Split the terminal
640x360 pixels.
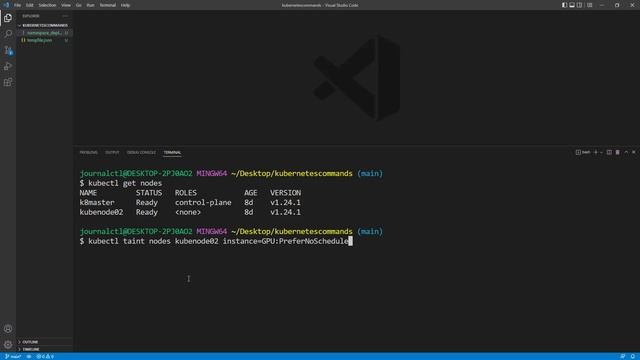click(609, 152)
